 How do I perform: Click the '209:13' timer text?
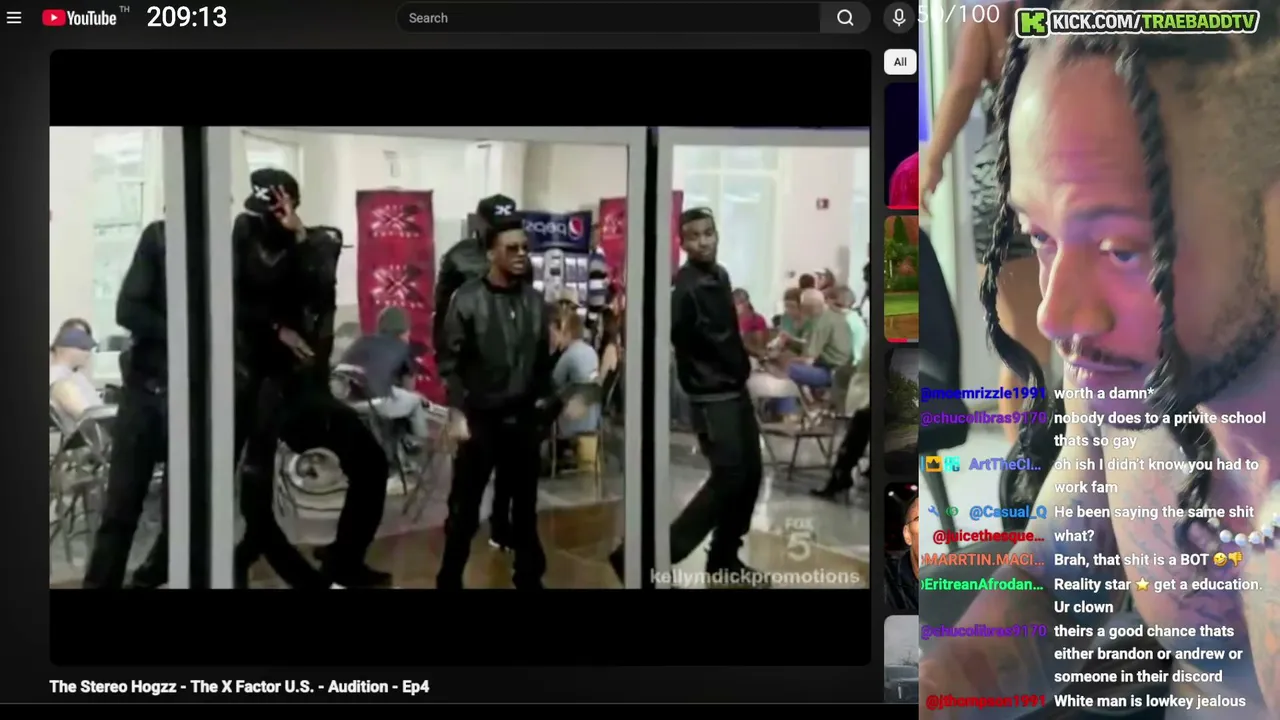[187, 17]
